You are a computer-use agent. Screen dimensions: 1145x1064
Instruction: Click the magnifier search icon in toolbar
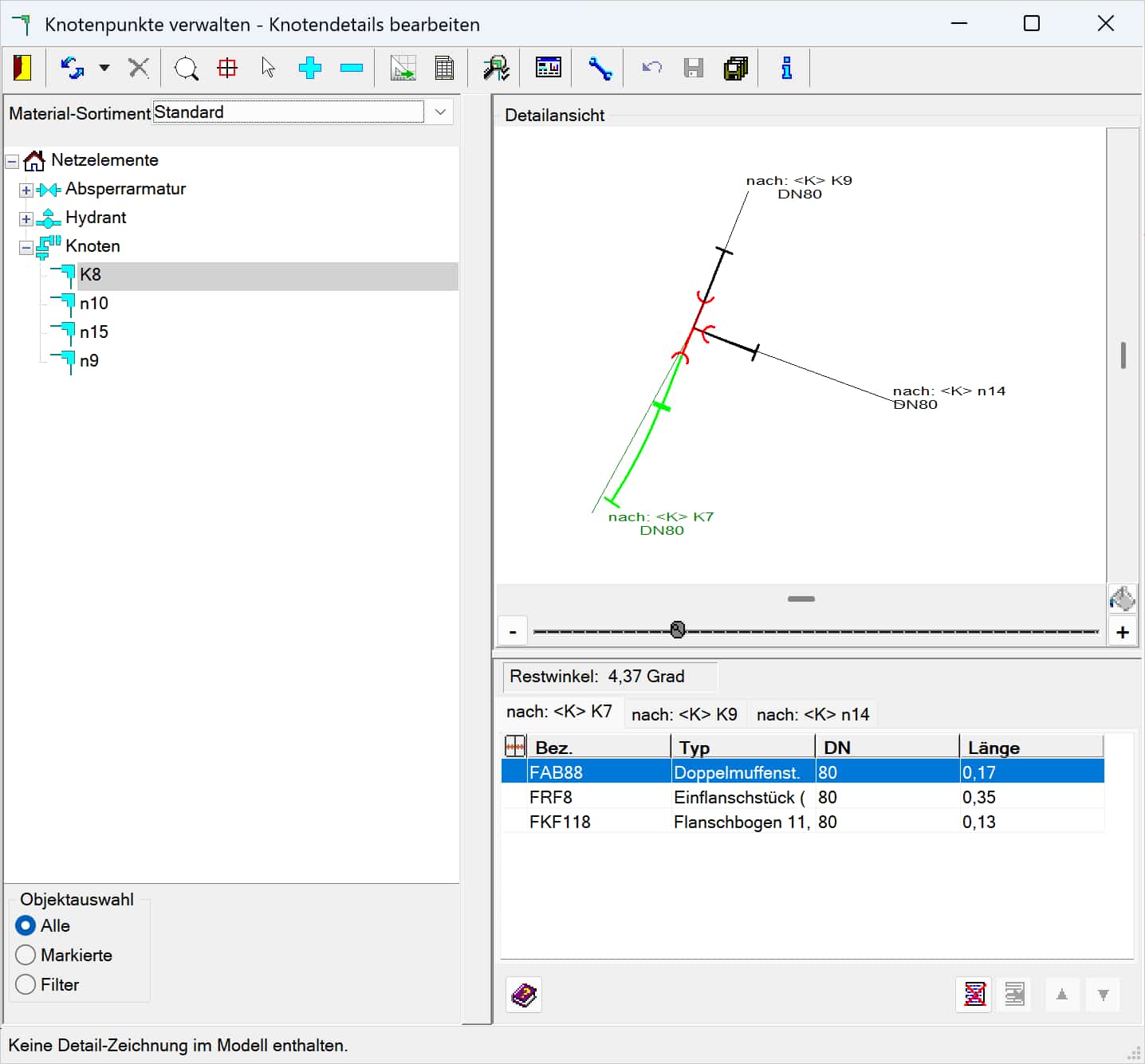tap(186, 69)
